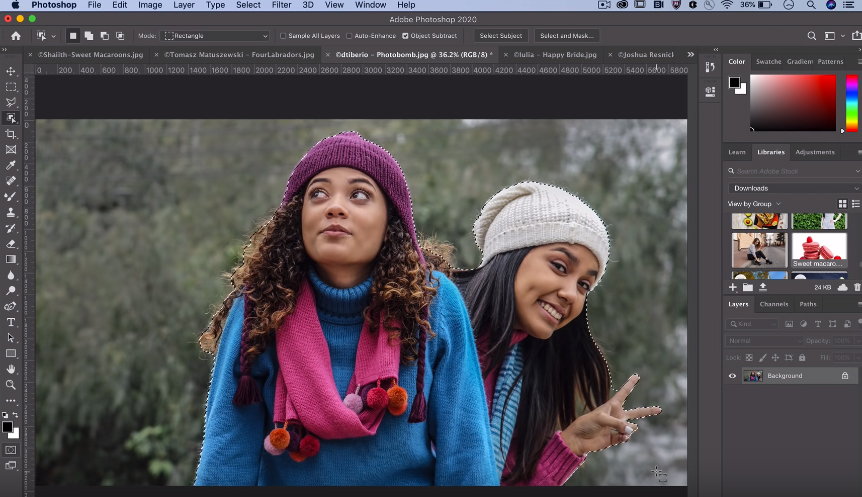Switch libraries to grid view
This screenshot has height=497, width=862.
point(842,204)
